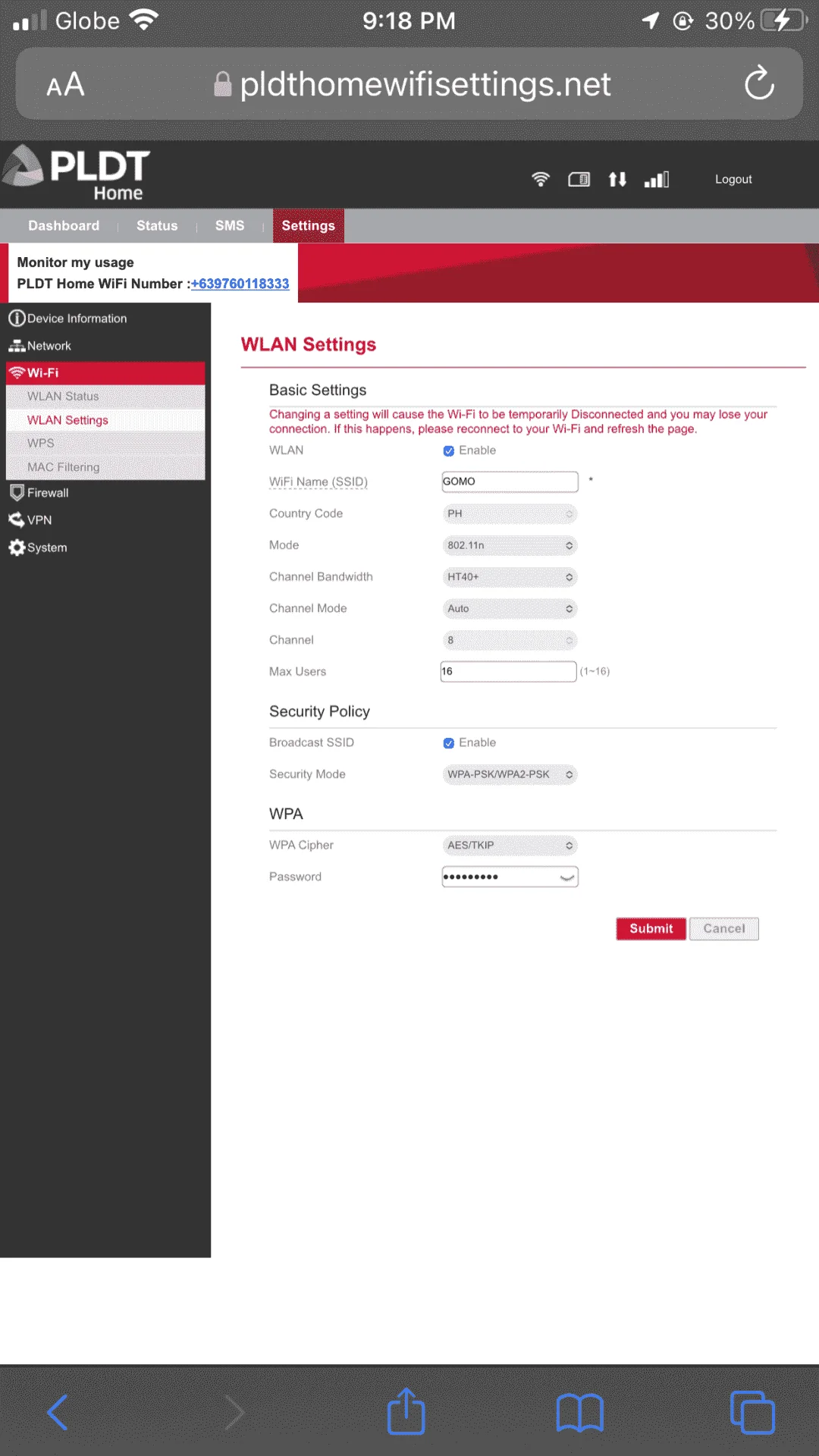
Task: Click the System gear icon
Action: click(x=17, y=548)
